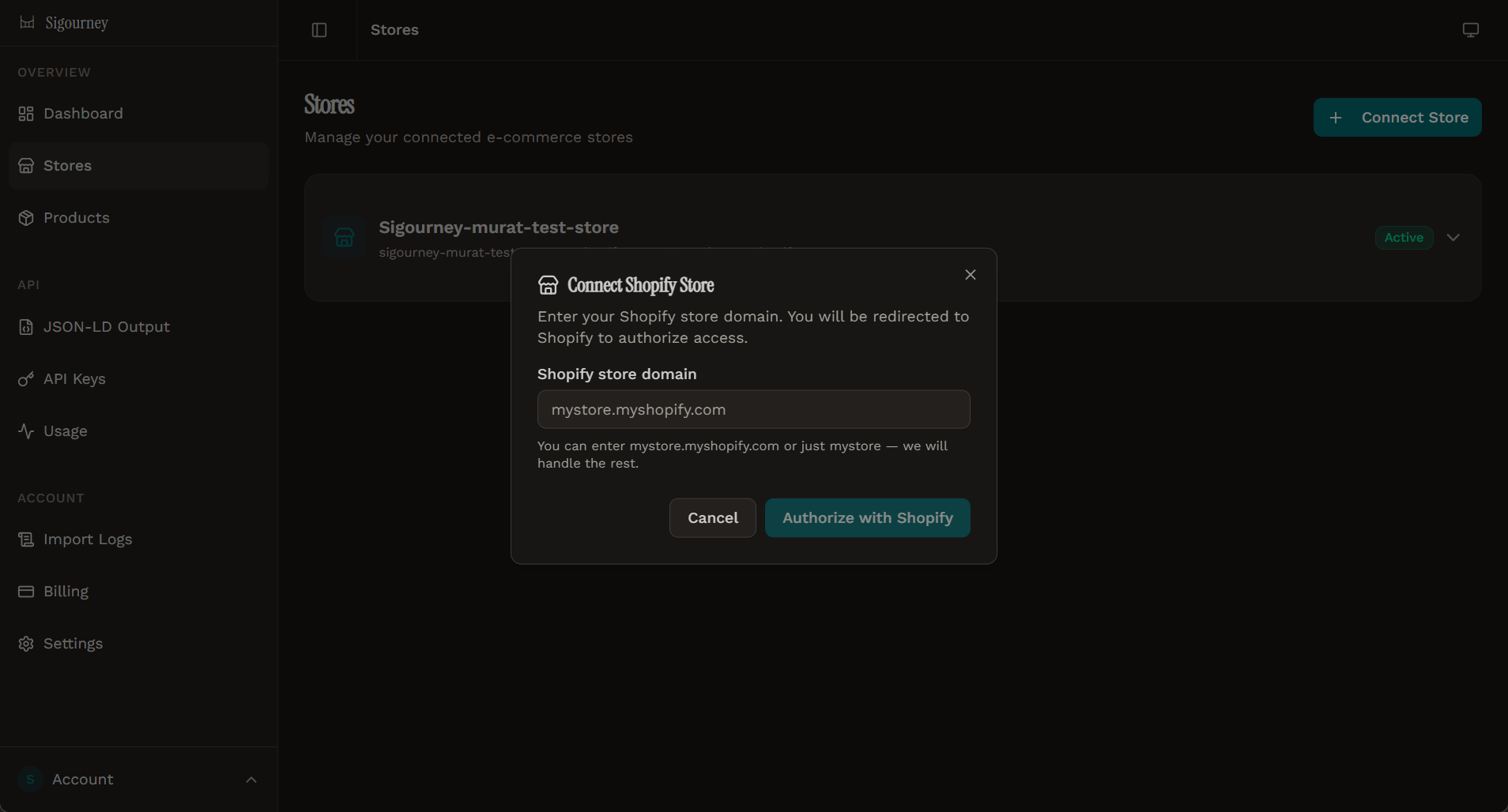Toggle the sidebar panel icon
The height and width of the screenshot is (812, 1508).
[x=319, y=30]
